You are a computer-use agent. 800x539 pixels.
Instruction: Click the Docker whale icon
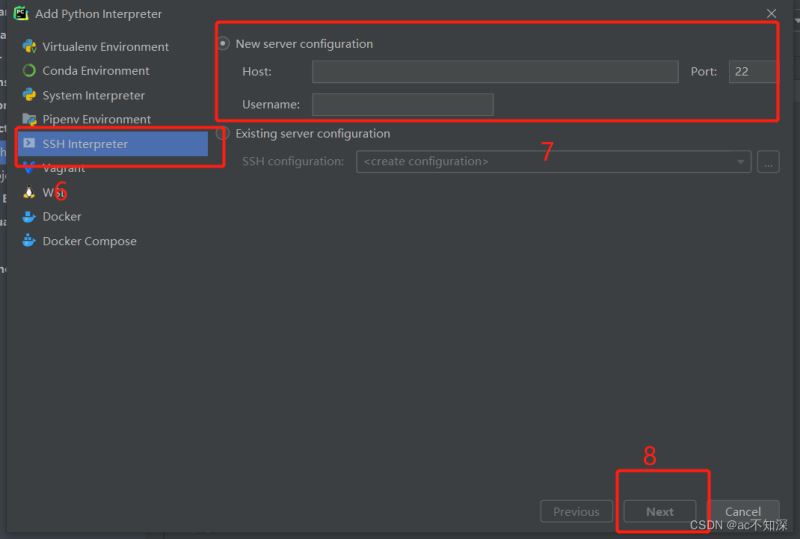tap(29, 216)
